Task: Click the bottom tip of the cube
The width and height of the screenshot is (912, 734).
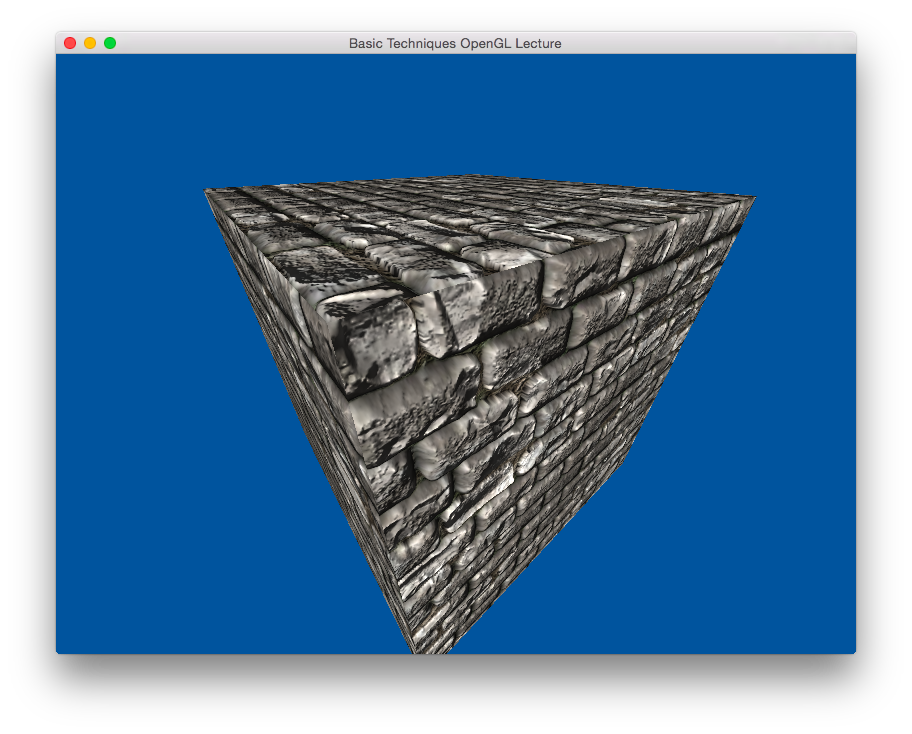Action: pyautogui.click(x=415, y=649)
